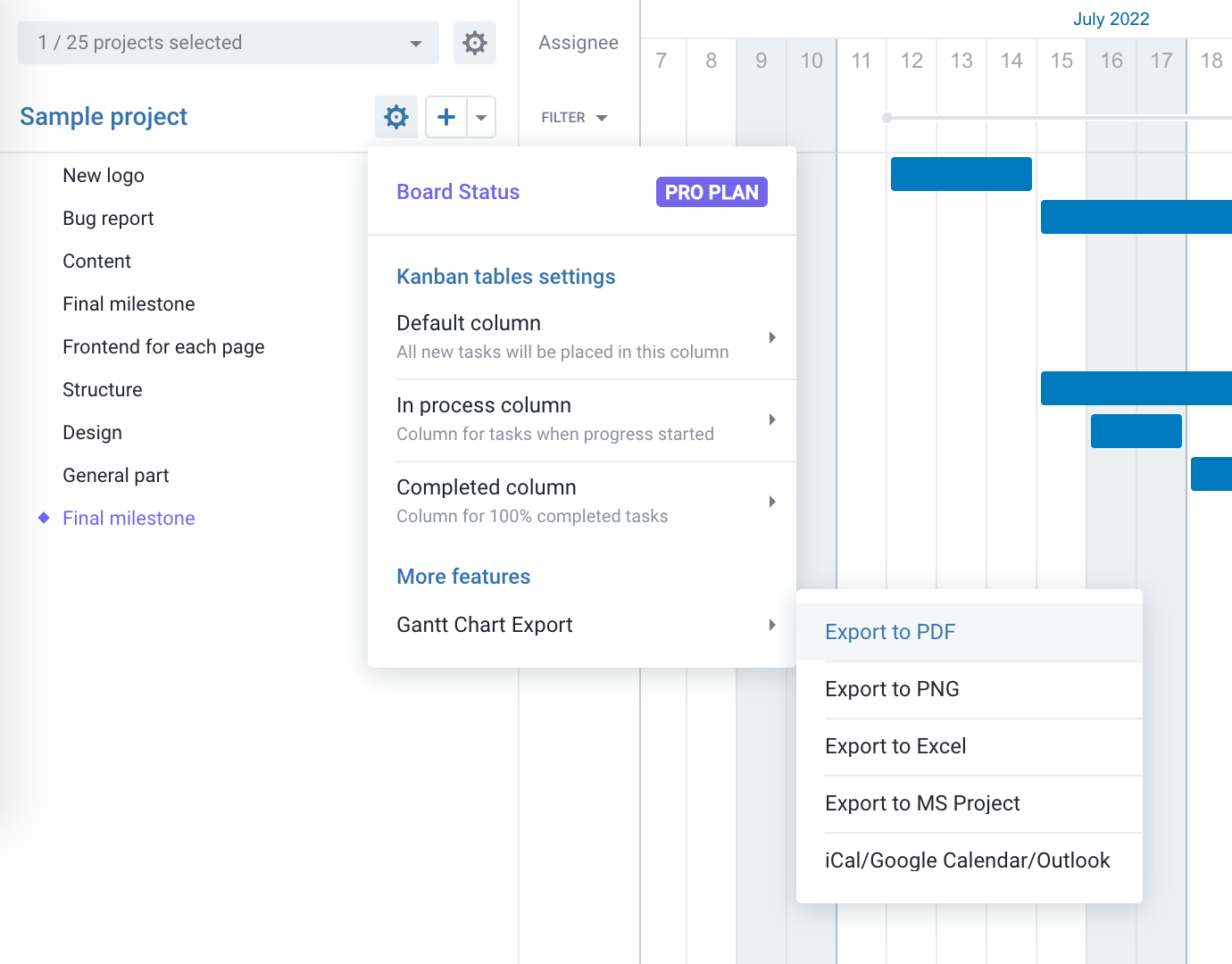
Task: Click the blue task bar starting July 12
Action: tap(960, 174)
